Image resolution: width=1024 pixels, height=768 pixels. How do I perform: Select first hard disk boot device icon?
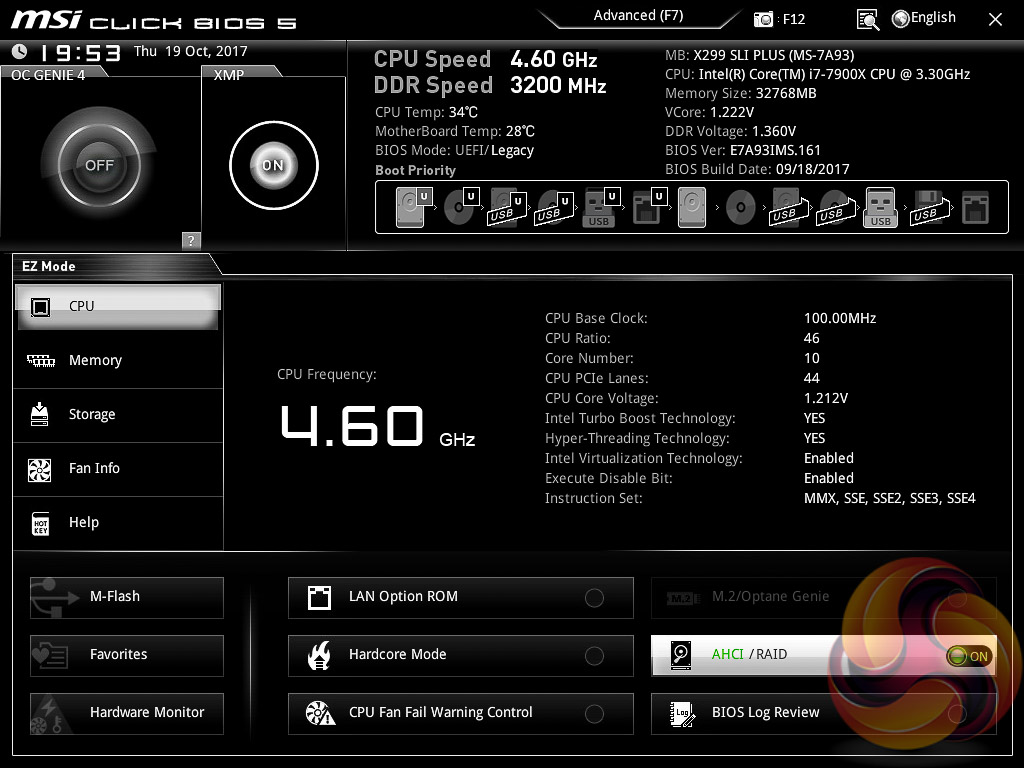(411, 208)
